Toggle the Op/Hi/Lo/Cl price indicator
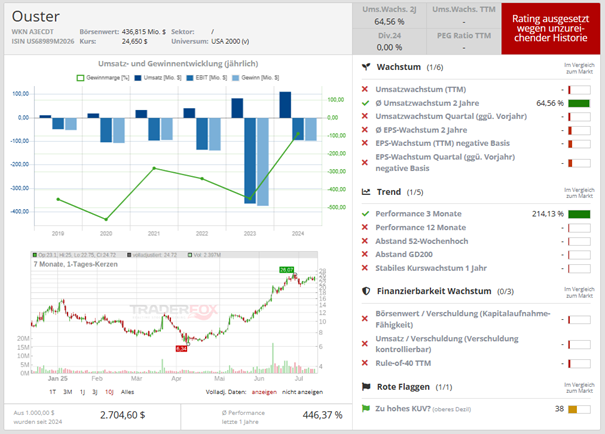 coord(74,255)
